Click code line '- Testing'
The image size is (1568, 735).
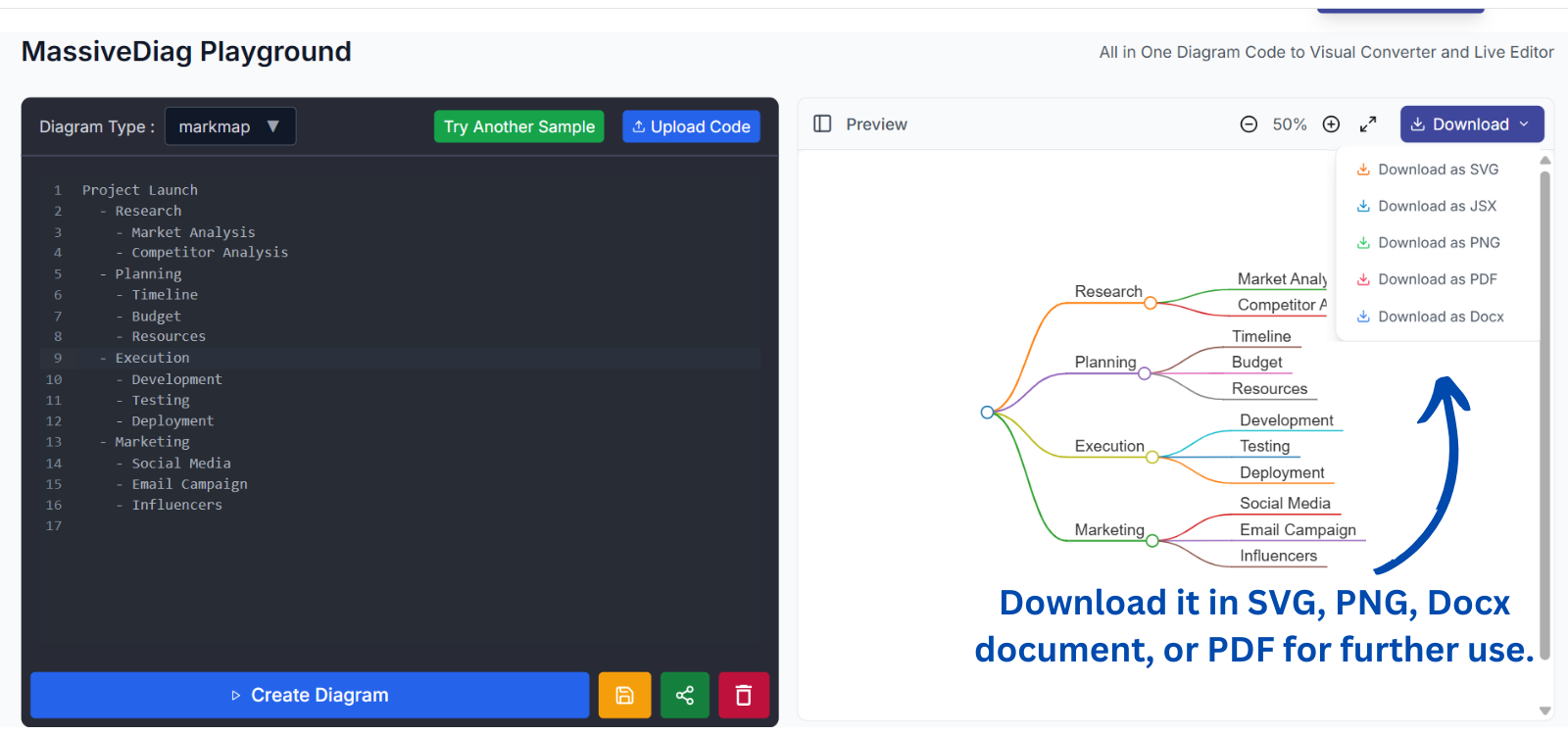tap(153, 401)
